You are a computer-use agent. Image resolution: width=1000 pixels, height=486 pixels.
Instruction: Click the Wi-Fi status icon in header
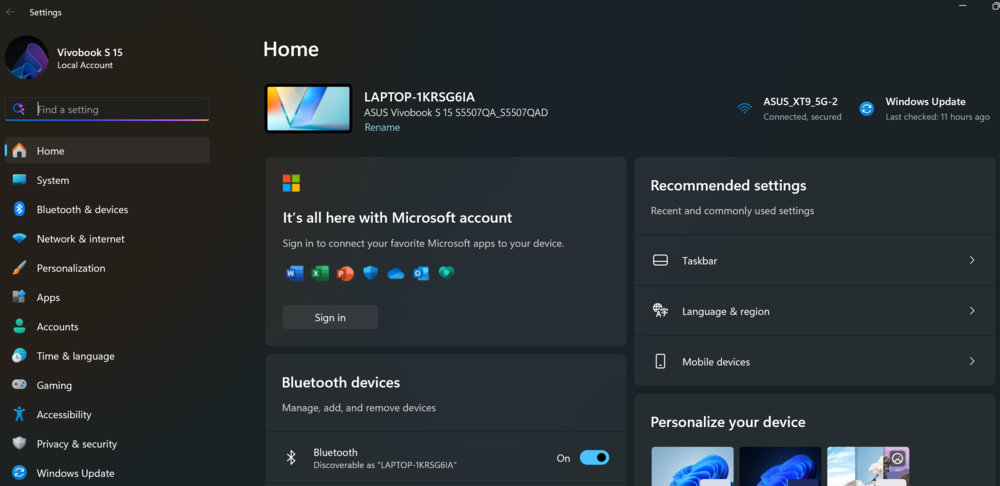pyautogui.click(x=744, y=108)
